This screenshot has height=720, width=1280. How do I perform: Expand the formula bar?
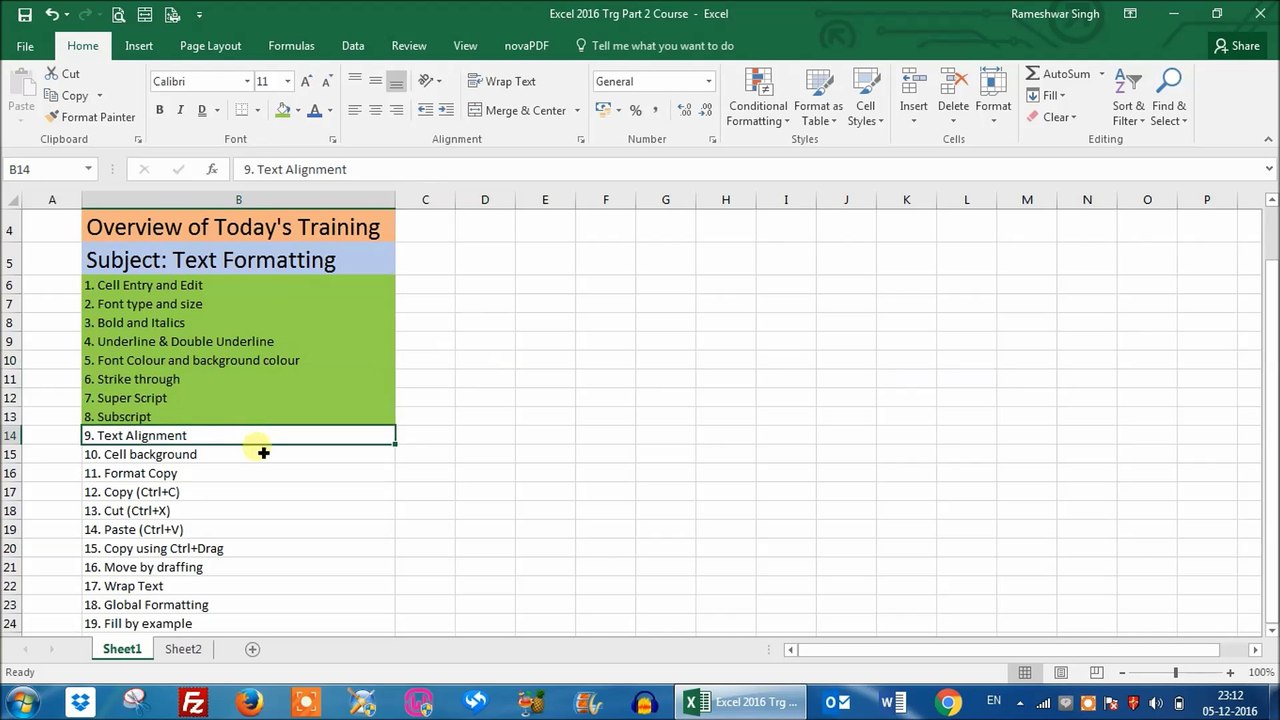1269,169
